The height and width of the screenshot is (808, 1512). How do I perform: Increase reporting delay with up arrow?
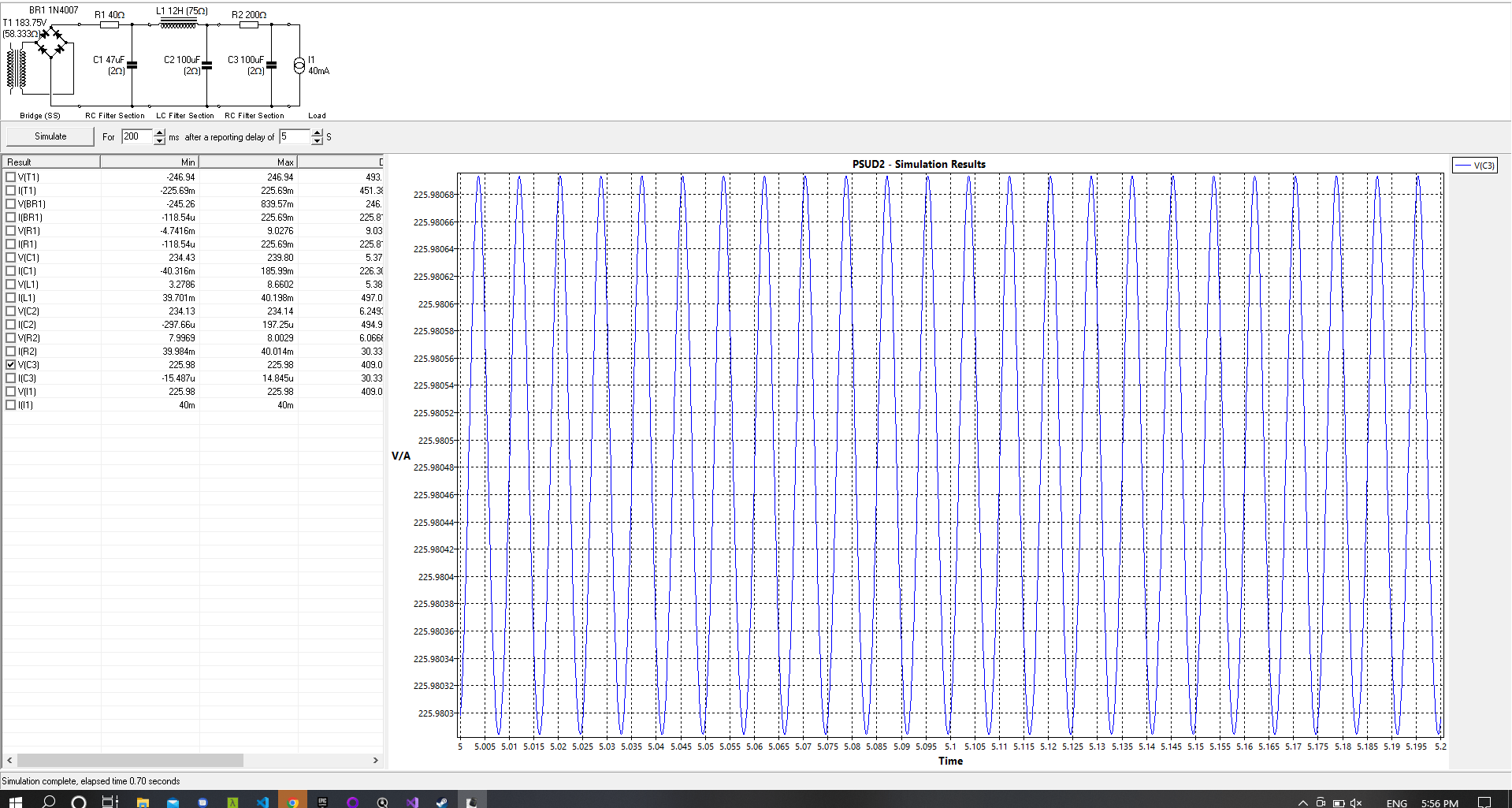(x=318, y=133)
